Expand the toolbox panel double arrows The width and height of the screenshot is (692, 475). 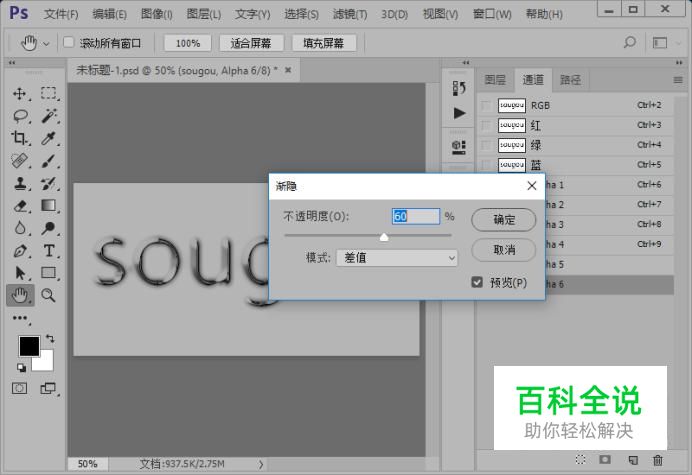12,63
